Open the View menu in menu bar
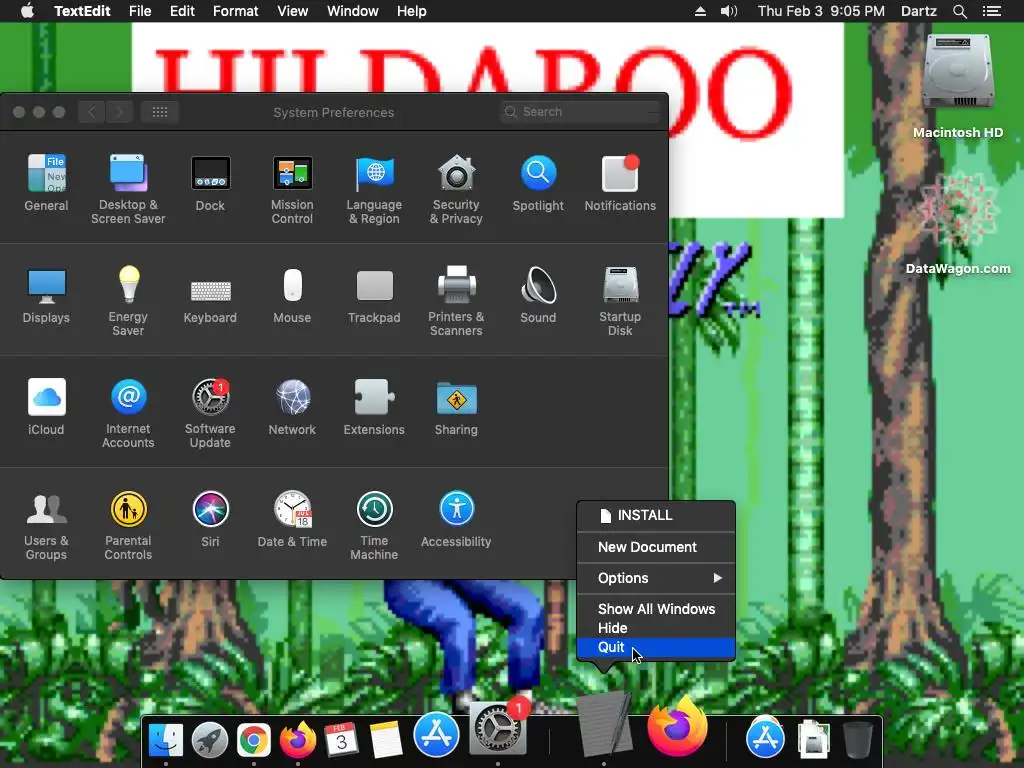Image resolution: width=1024 pixels, height=768 pixels. (x=293, y=11)
